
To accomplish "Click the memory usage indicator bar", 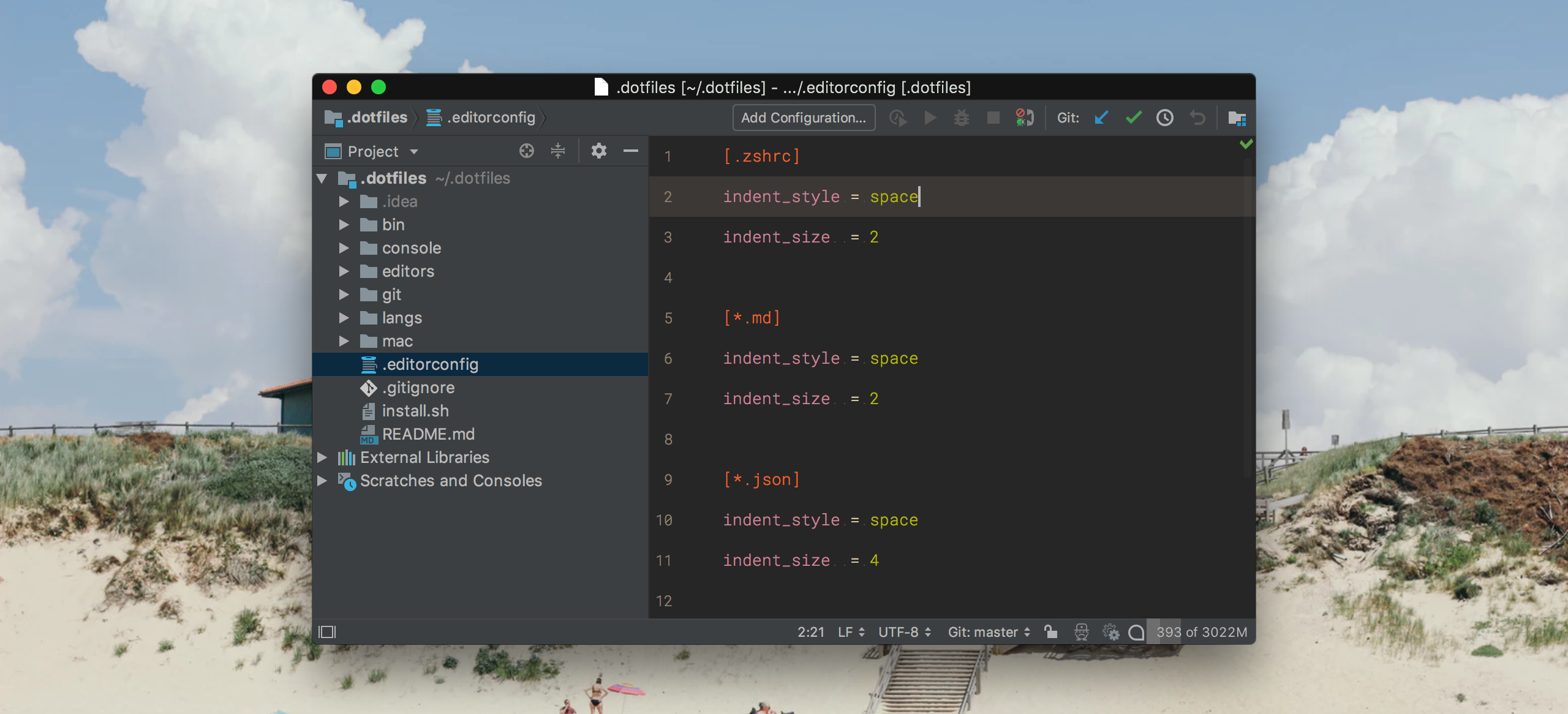I will tap(1200, 632).
